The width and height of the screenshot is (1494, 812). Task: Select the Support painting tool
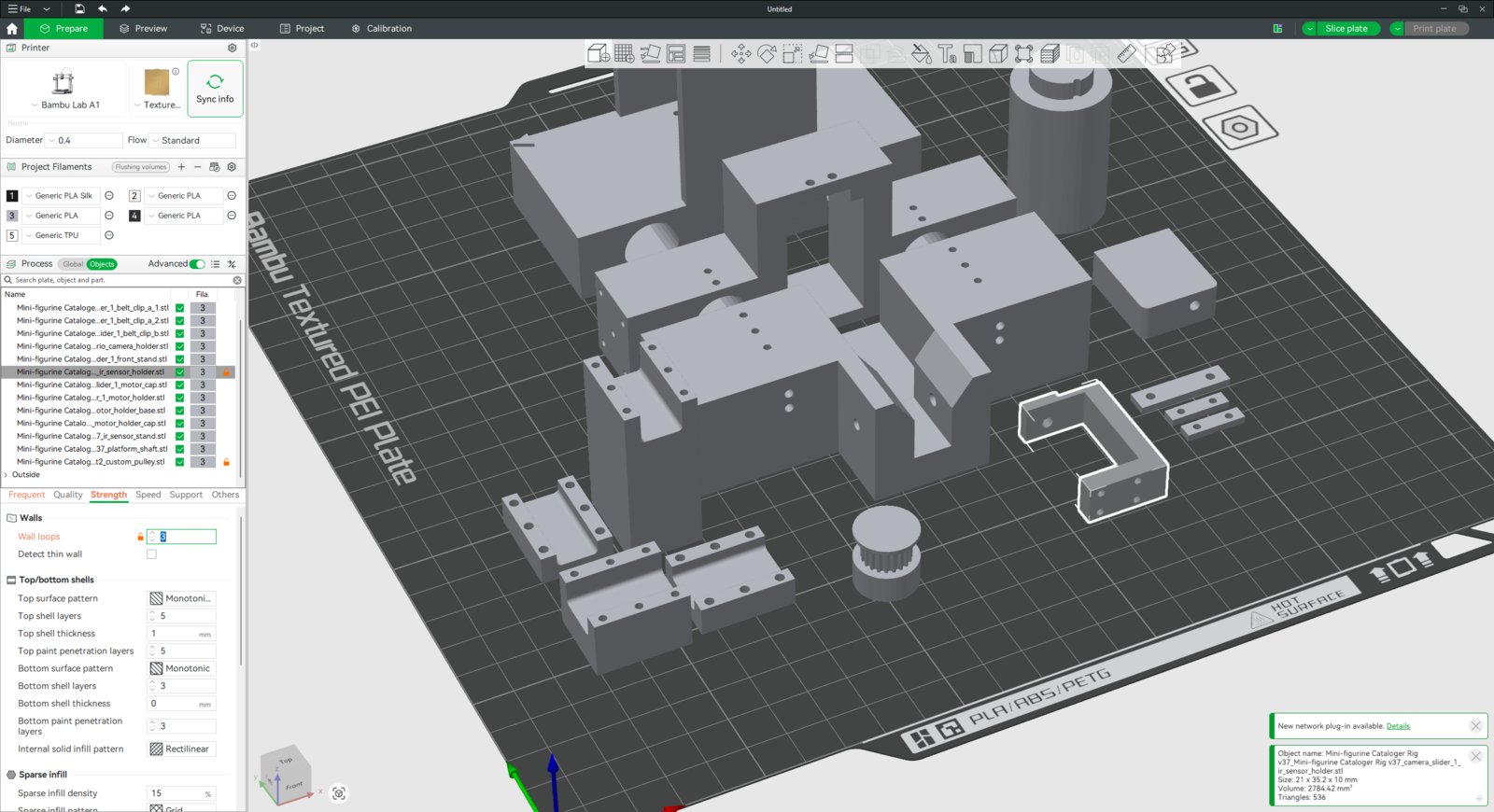point(973,53)
